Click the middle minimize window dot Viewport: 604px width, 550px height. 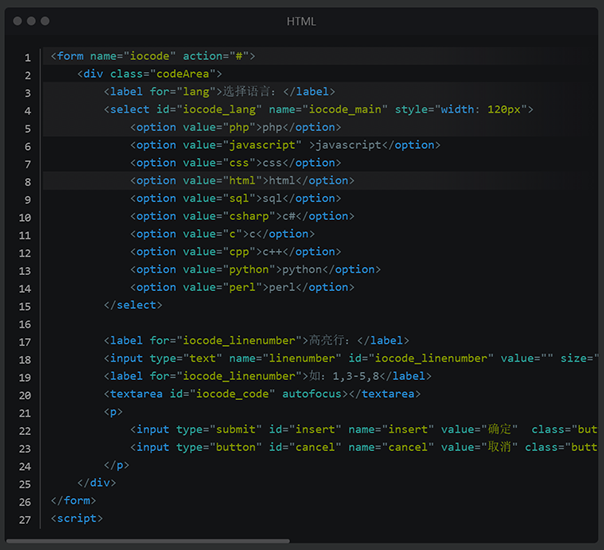pyautogui.click(x=31, y=21)
